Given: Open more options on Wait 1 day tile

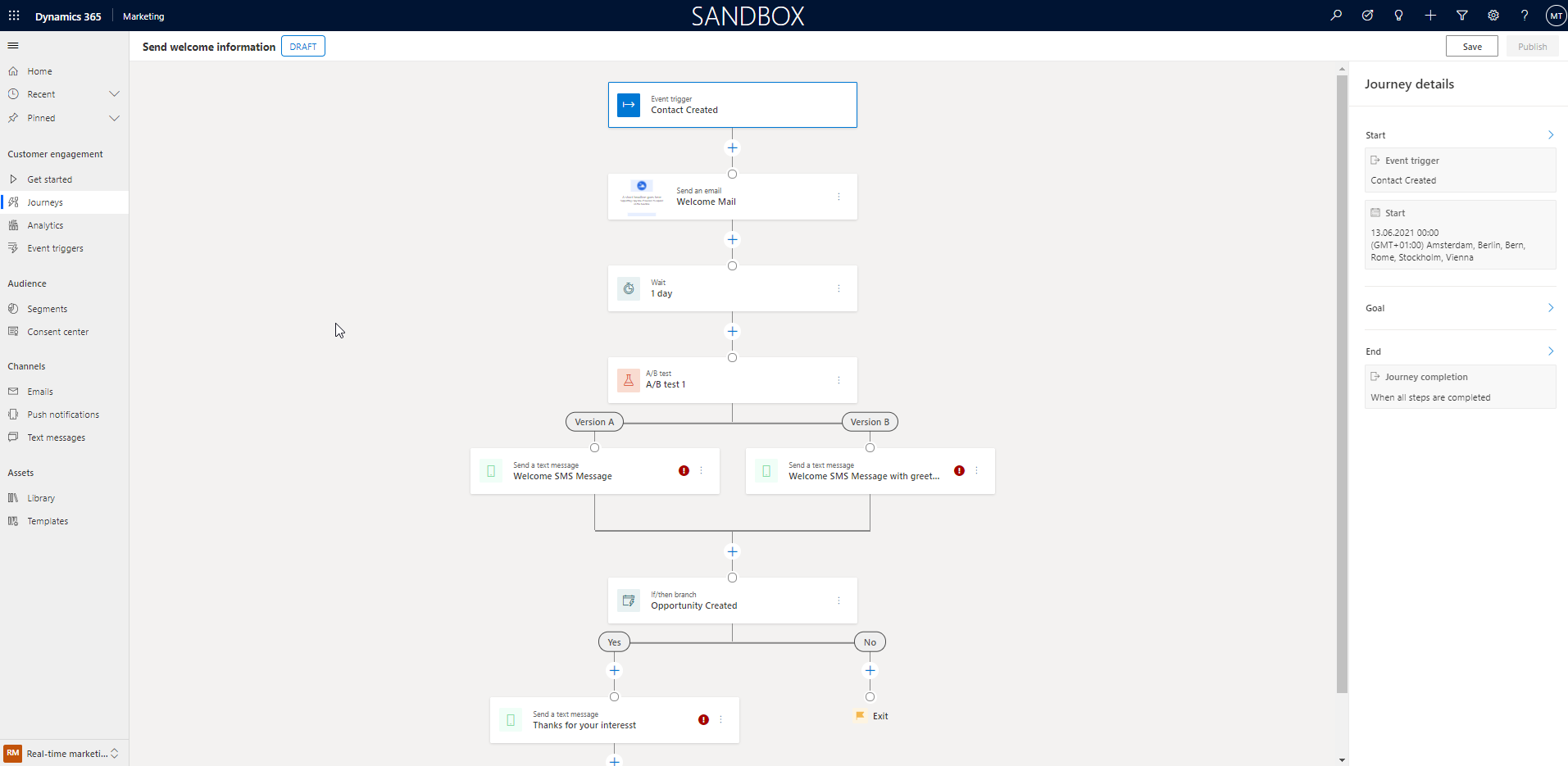Looking at the screenshot, I should point(839,288).
